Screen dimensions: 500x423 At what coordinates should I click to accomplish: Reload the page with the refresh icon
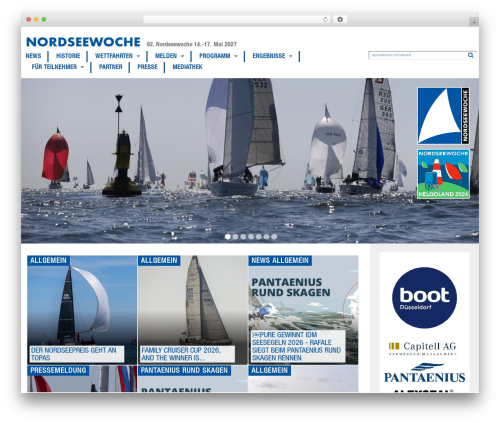pyautogui.click(x=325, y=20)
